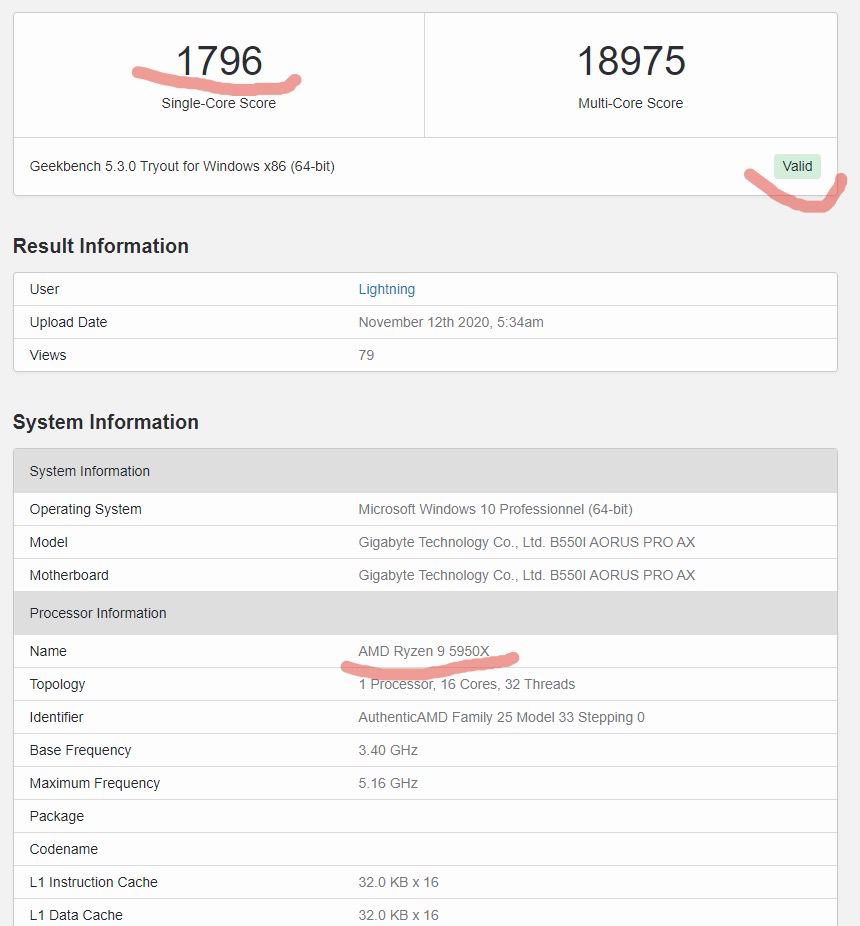Select the single-core score 1796
The height and width of the screenshot is (926, 860).
click(219, 61)
